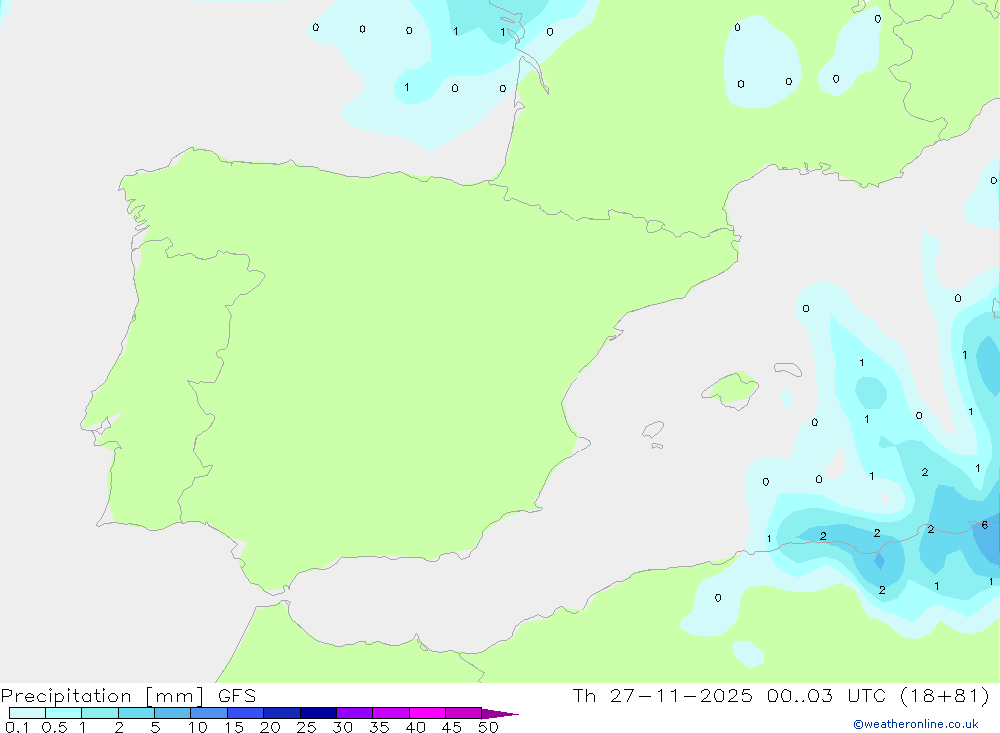Click the Menorca island outline on the map
The image size is (1000, 733).
pyautogui.click(x=788, y=369)
